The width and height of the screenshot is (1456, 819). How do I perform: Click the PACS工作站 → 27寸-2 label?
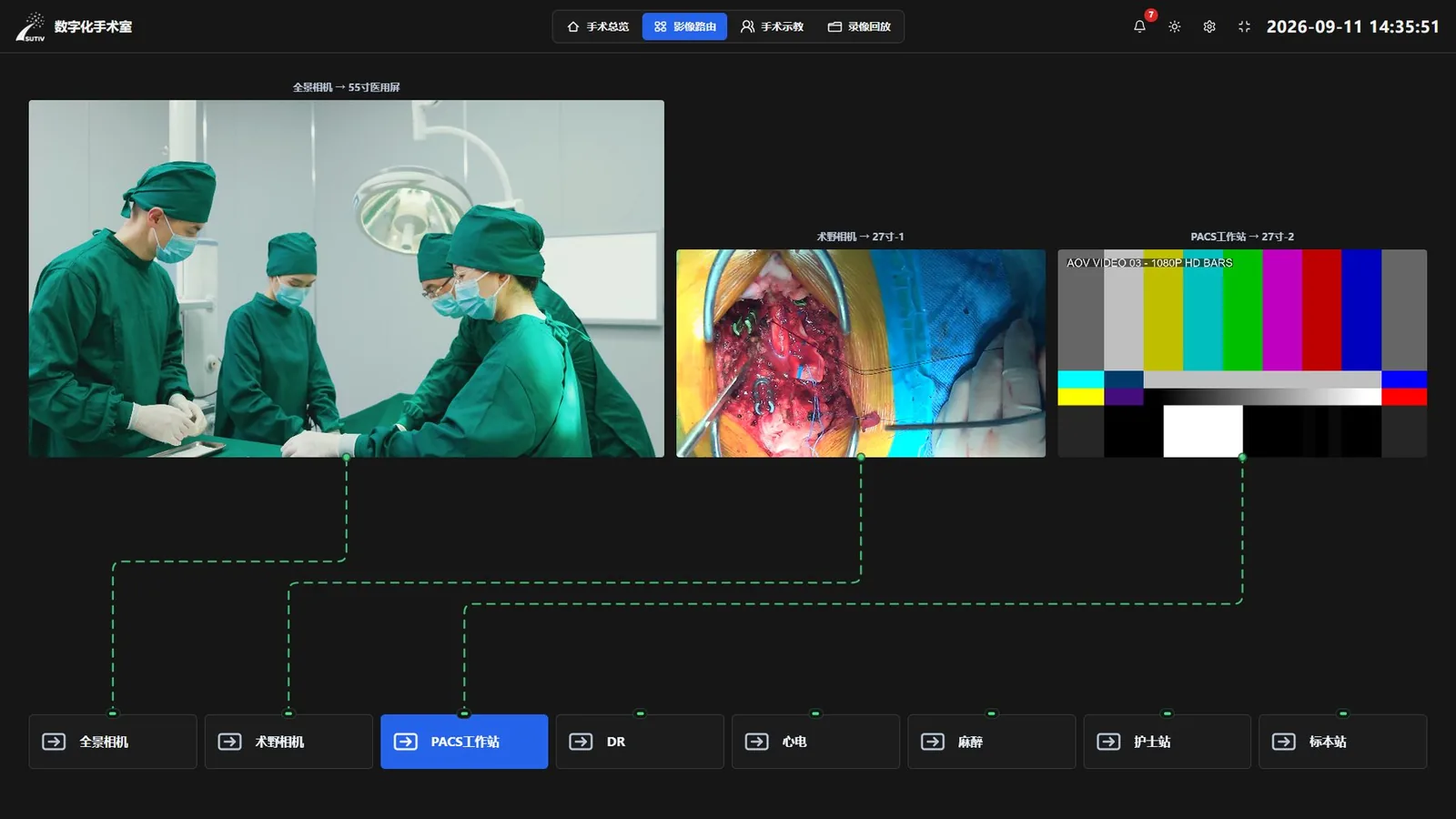coord(1242,237)
